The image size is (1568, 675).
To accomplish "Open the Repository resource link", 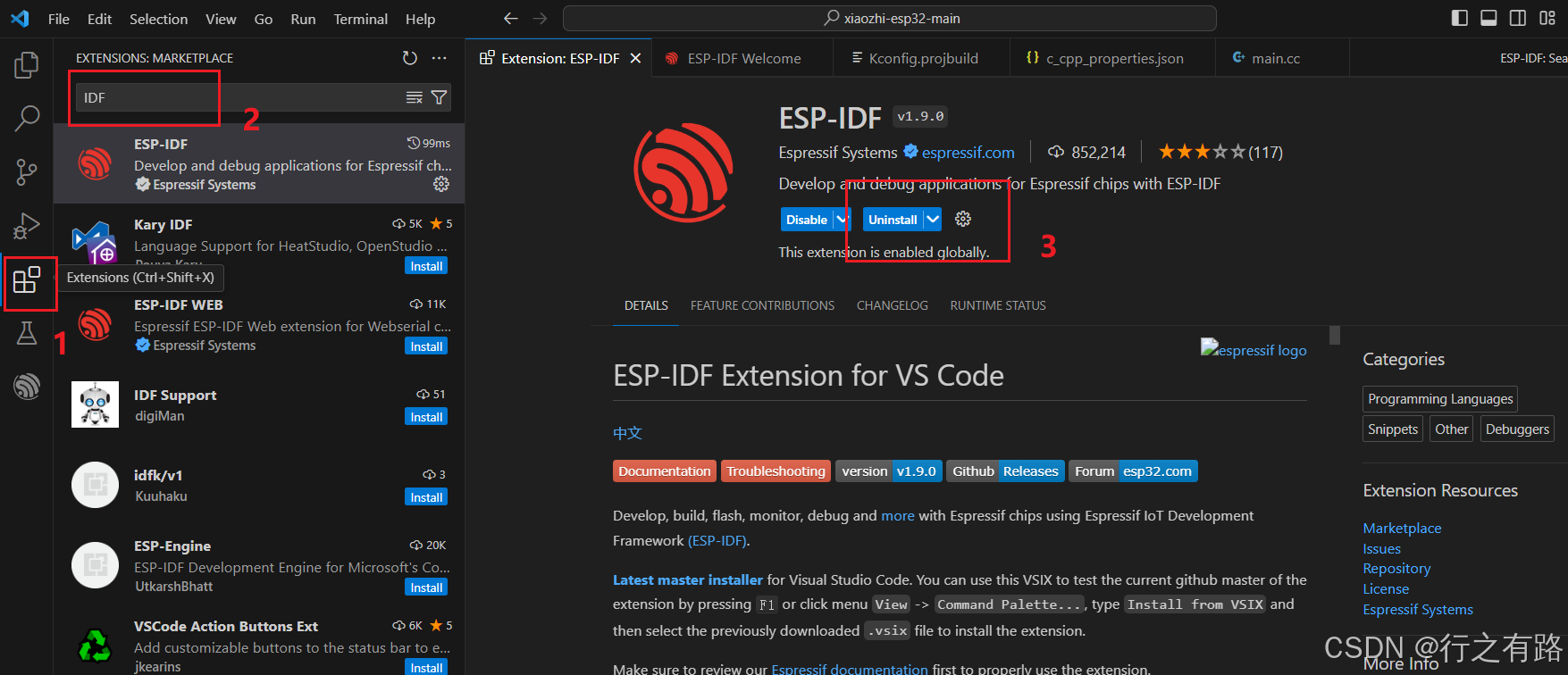I will pyautogui.click(x=1396, y=569).
